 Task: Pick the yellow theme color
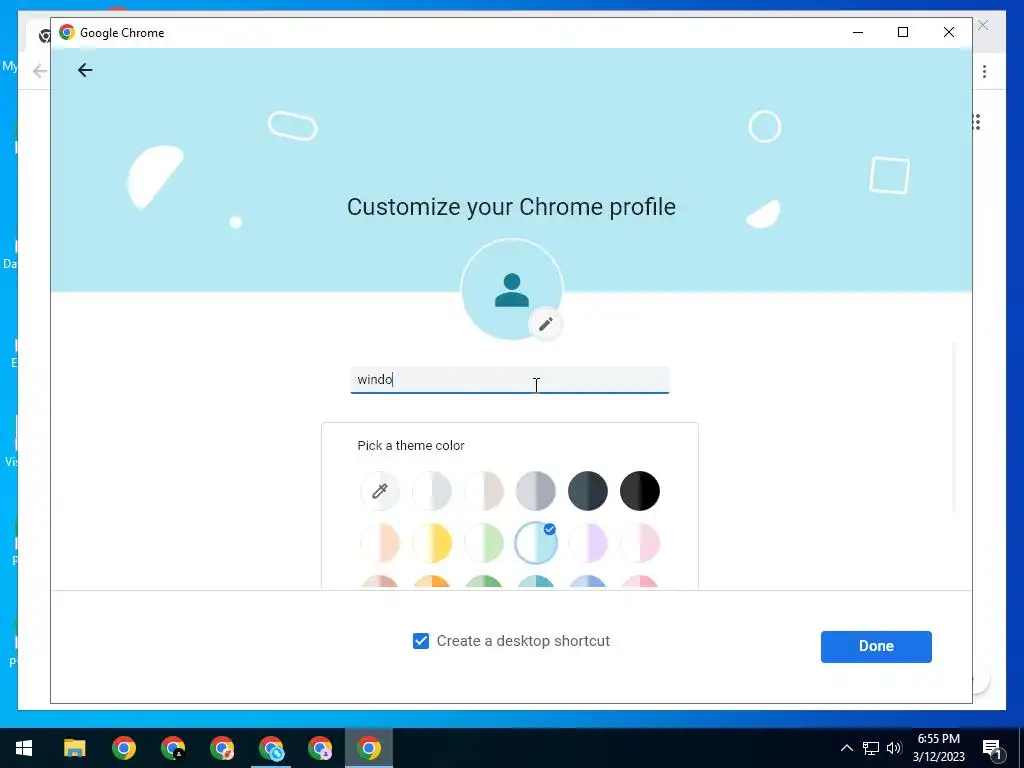tap(432, 543)
